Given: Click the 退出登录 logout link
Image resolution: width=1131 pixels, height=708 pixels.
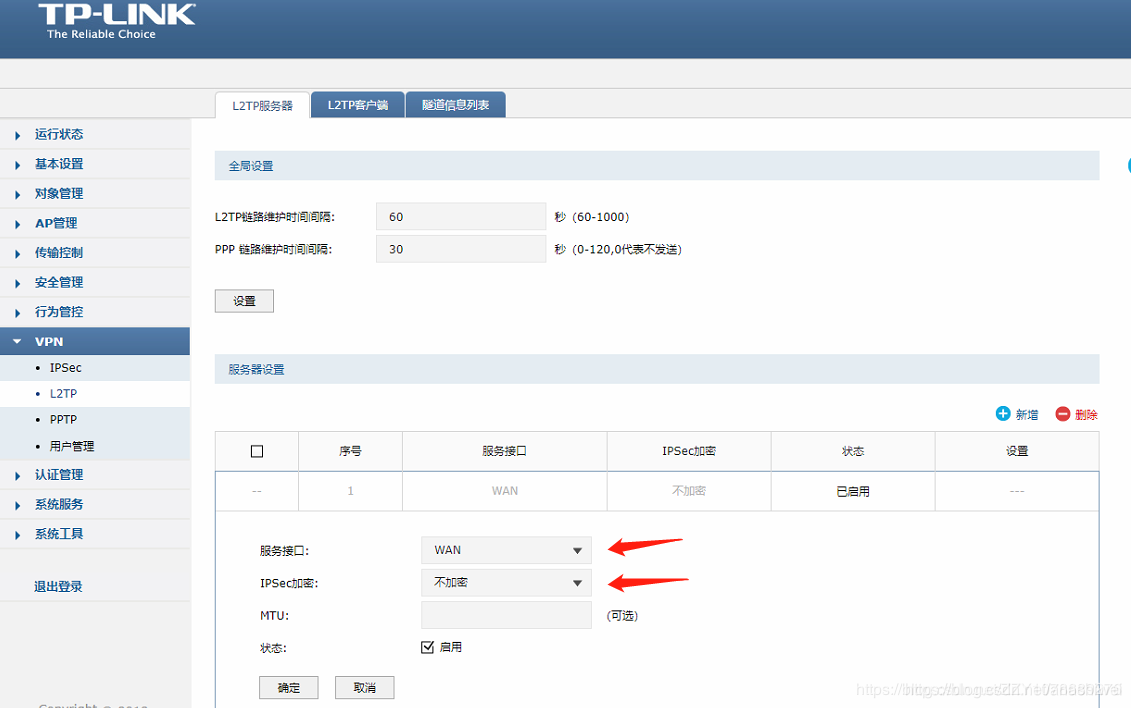Looking at the screenshot, I should tap(58, 586).
